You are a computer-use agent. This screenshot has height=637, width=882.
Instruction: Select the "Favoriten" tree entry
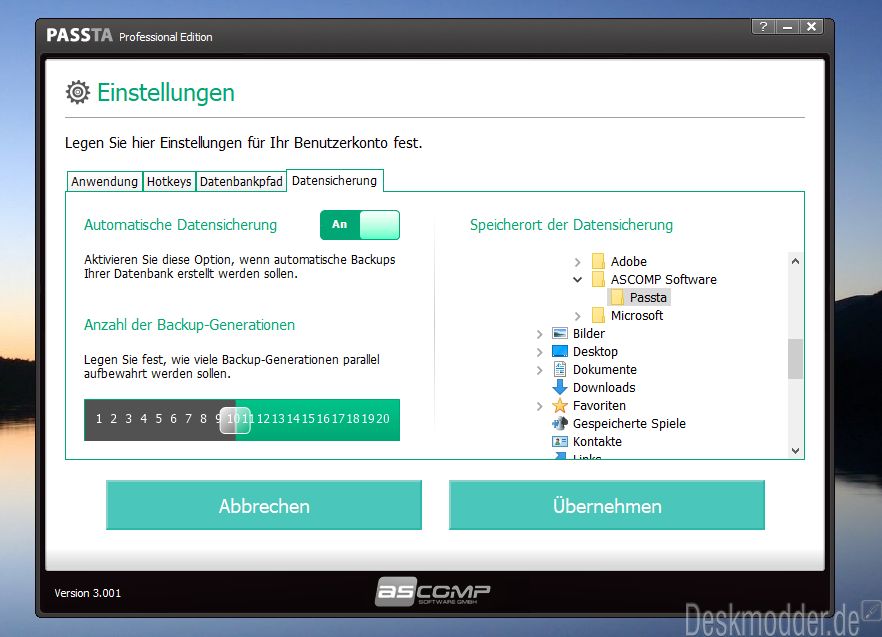599,405
